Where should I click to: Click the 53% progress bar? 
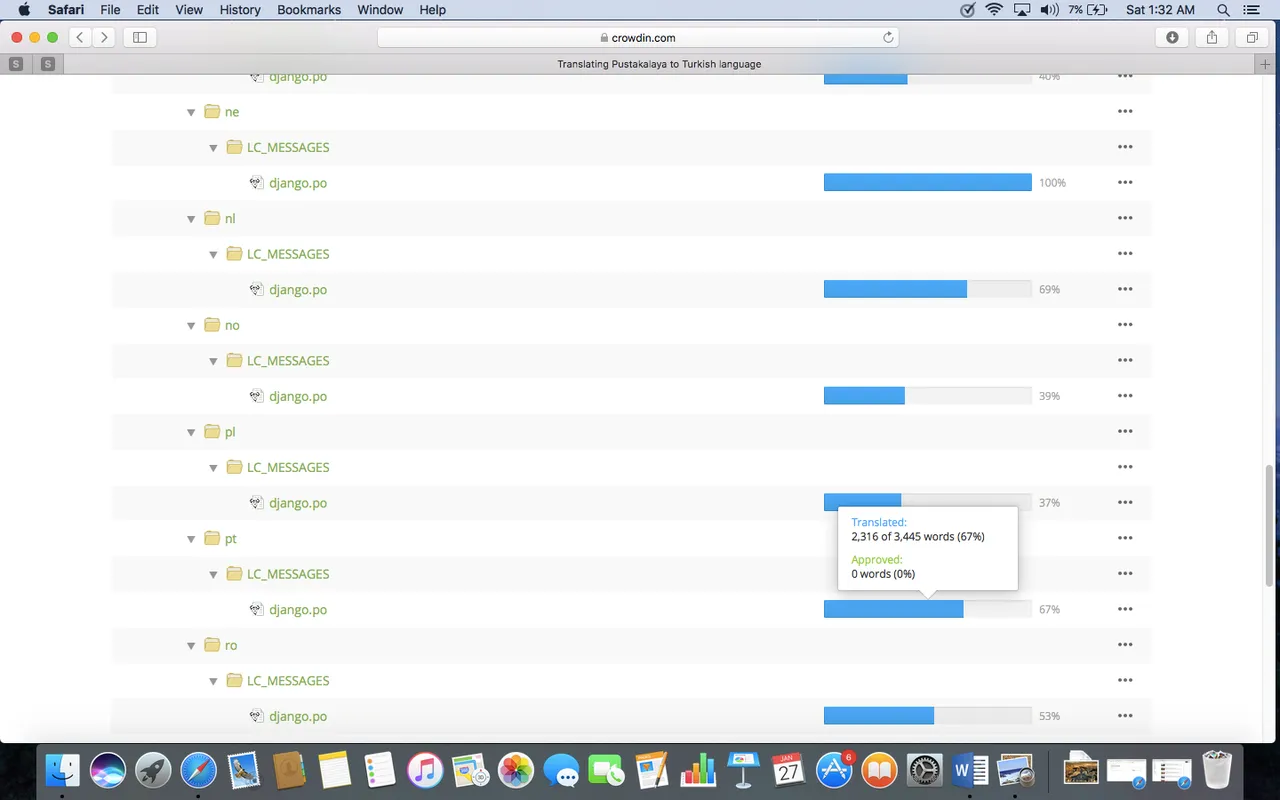(x=927, y=716)
